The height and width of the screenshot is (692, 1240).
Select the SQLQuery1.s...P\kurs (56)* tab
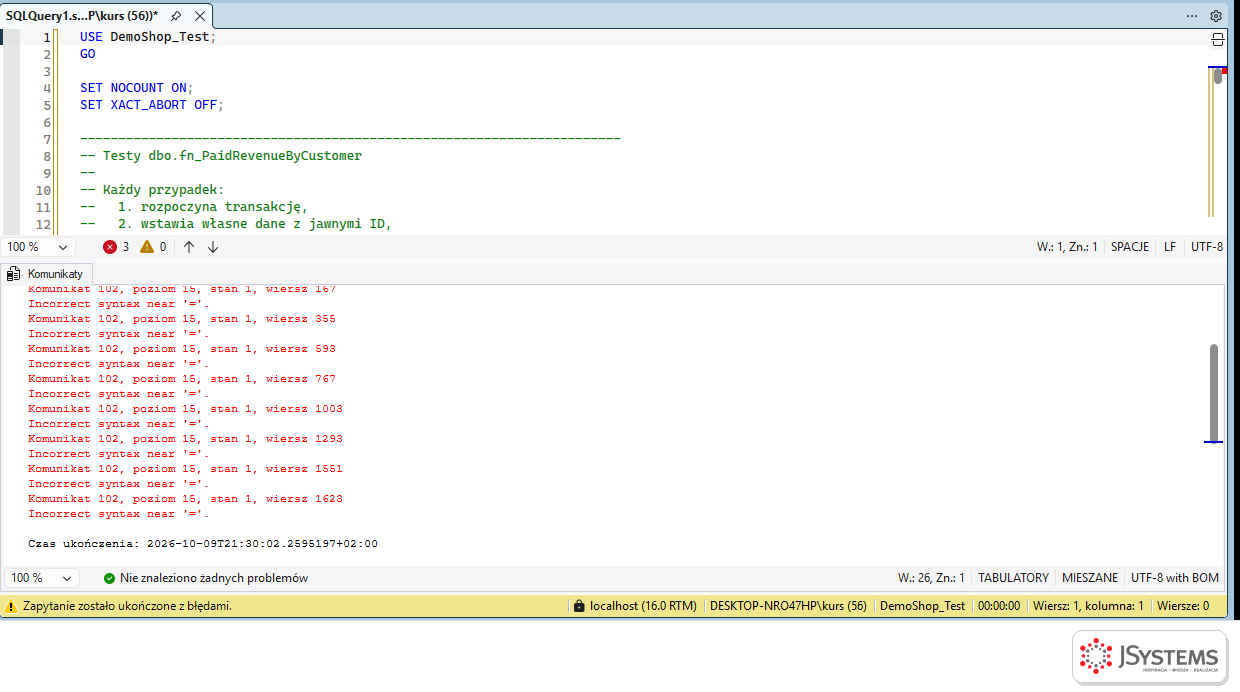(x=82, y=16)
